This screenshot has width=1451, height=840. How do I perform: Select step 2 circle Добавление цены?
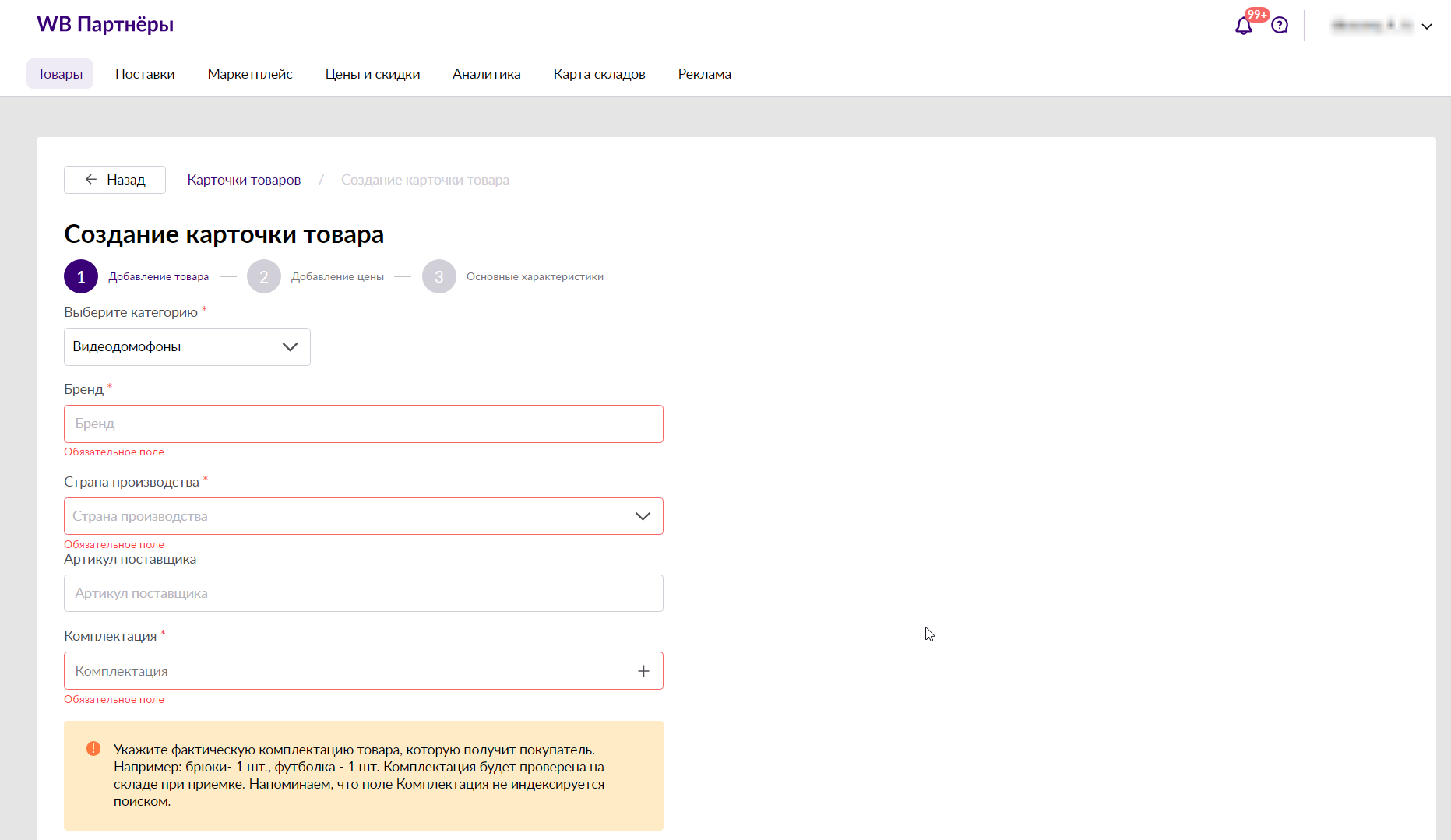[264, 276]
